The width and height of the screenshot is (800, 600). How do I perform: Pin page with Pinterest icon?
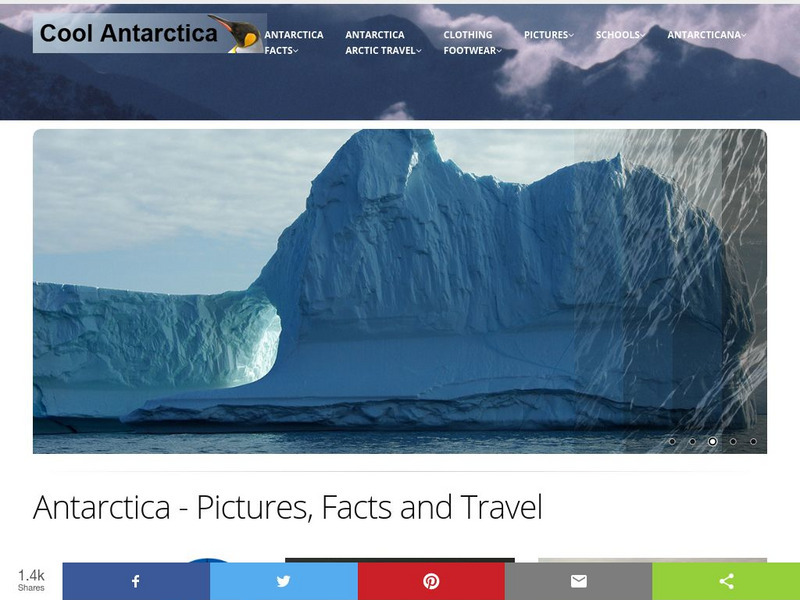pos(431,581)
